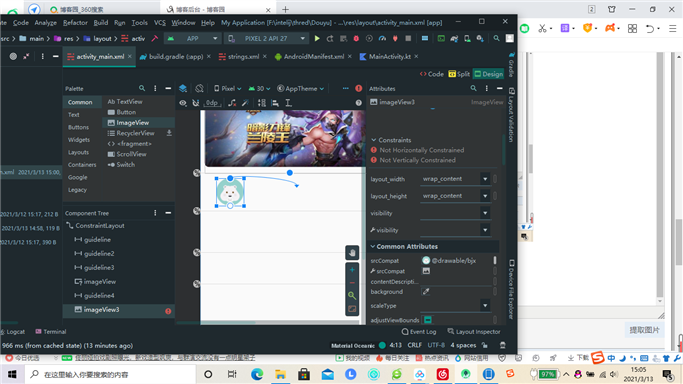683x384 pixels.
Task: Open layout_width wrap_content dropdown
Action: coord(455,179)
